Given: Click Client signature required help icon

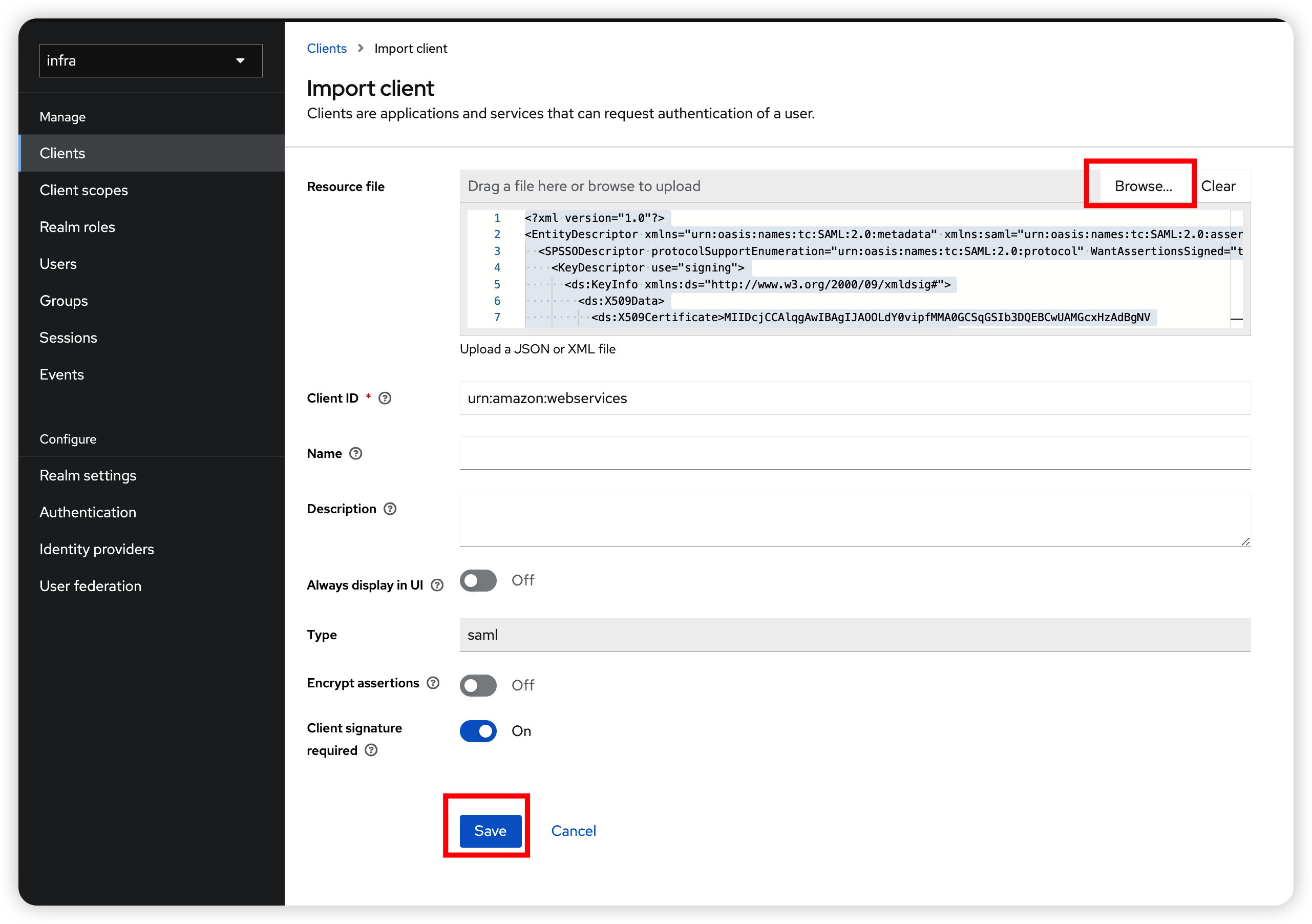Looking at the screenshot, I should 371,750.
